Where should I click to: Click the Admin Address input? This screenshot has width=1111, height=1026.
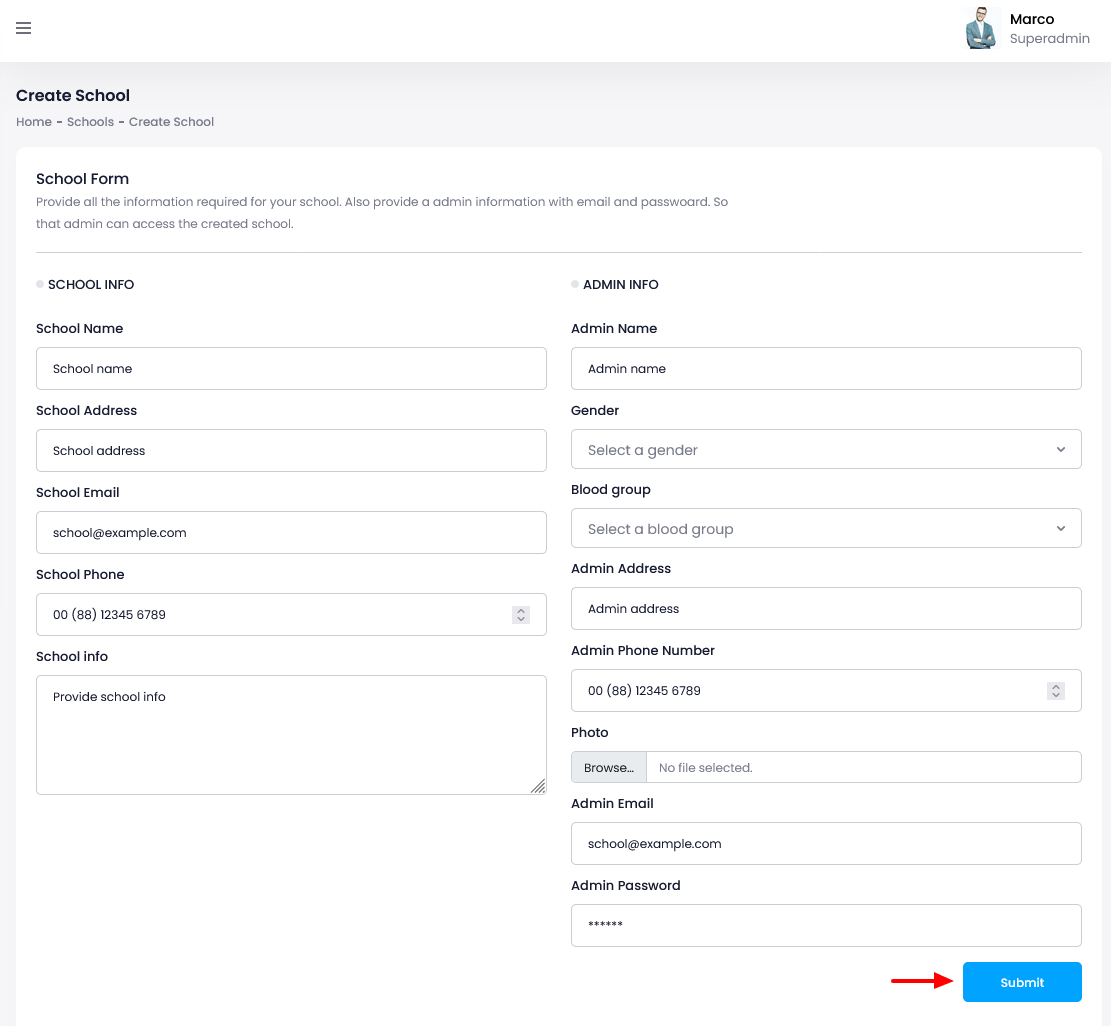[826, 609]
